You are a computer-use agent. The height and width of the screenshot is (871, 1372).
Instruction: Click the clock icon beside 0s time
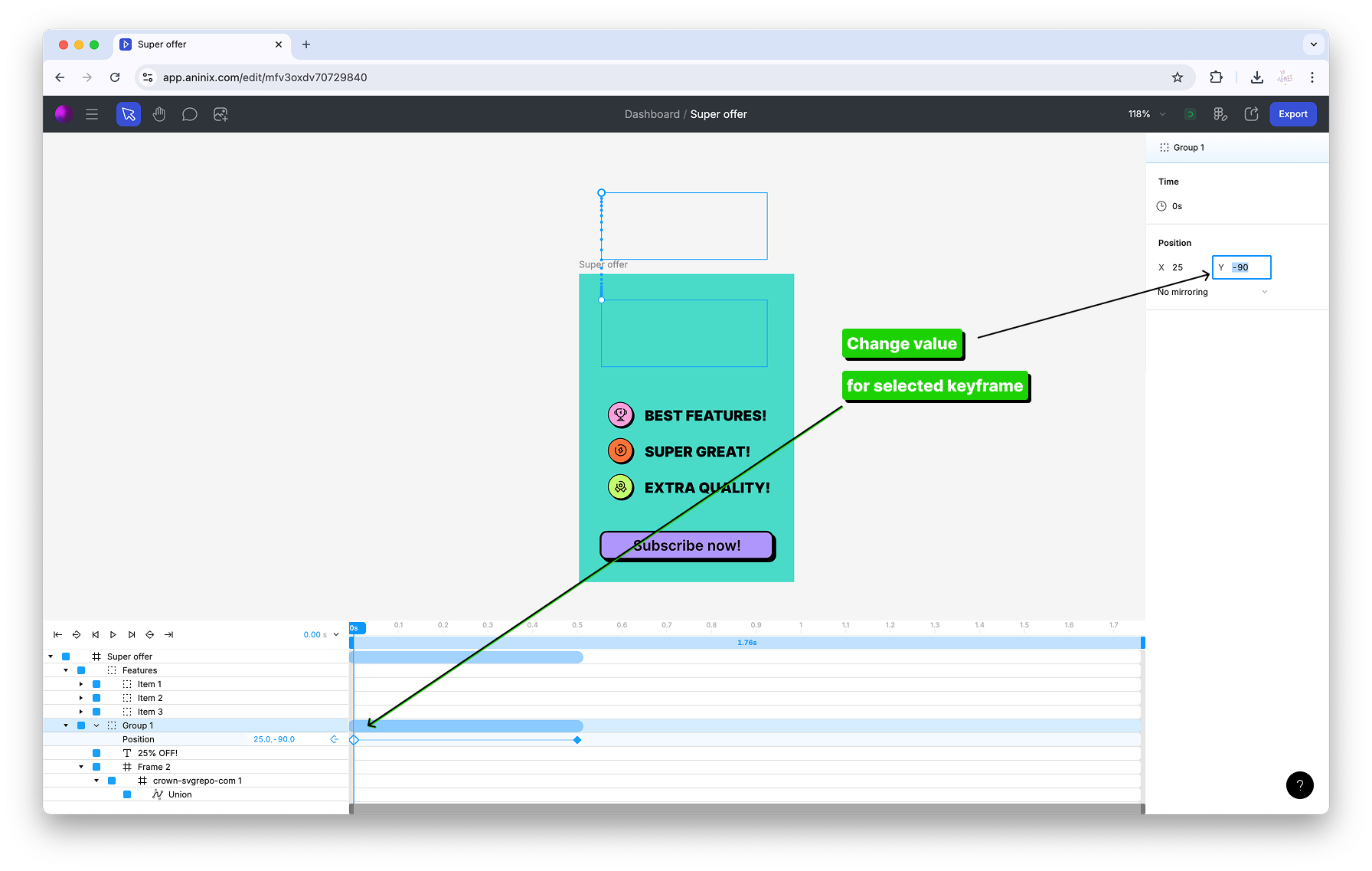(x=1161, y=206)
